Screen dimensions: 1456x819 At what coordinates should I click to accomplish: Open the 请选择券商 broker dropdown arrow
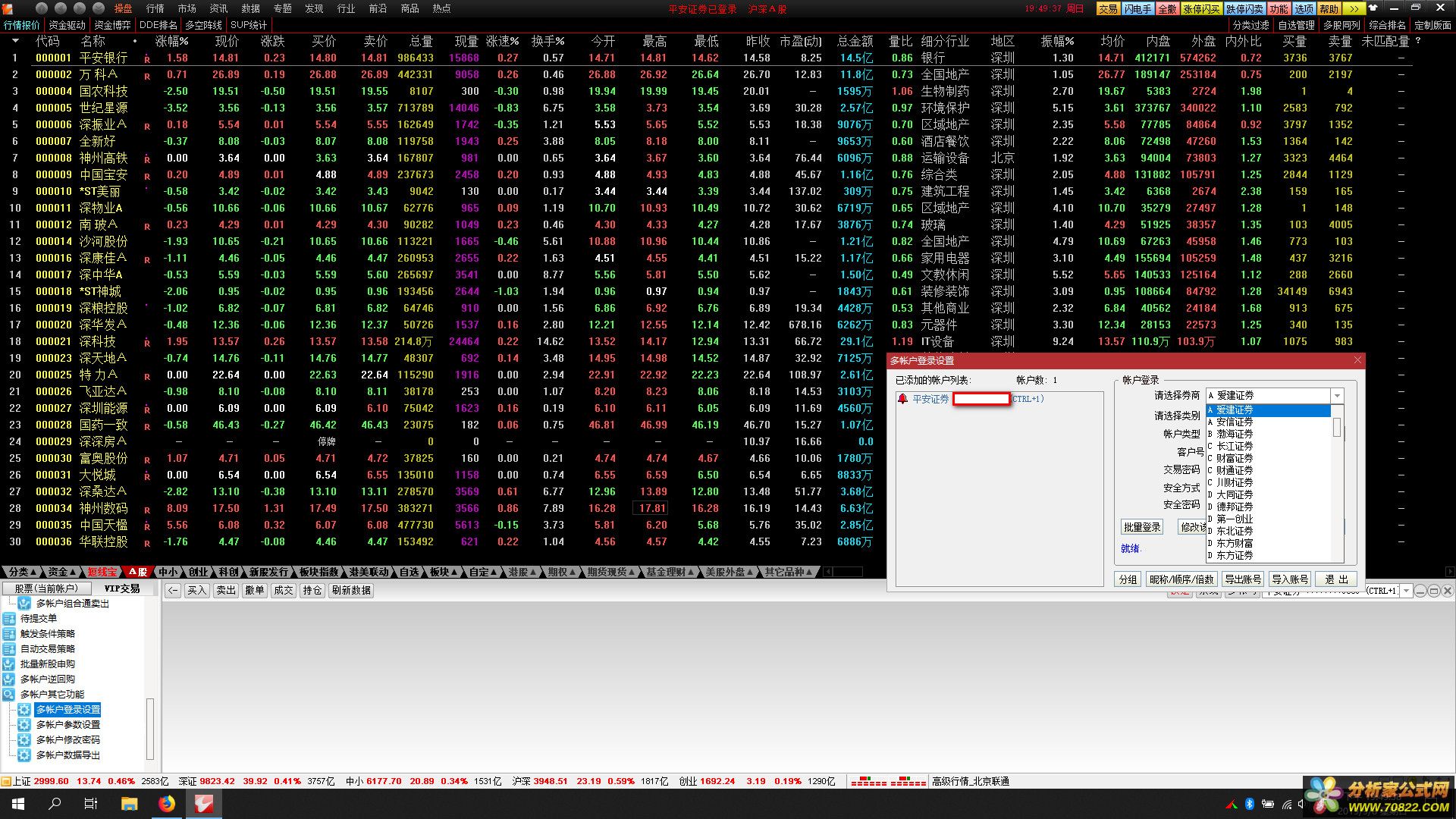tap(1337, 396)
